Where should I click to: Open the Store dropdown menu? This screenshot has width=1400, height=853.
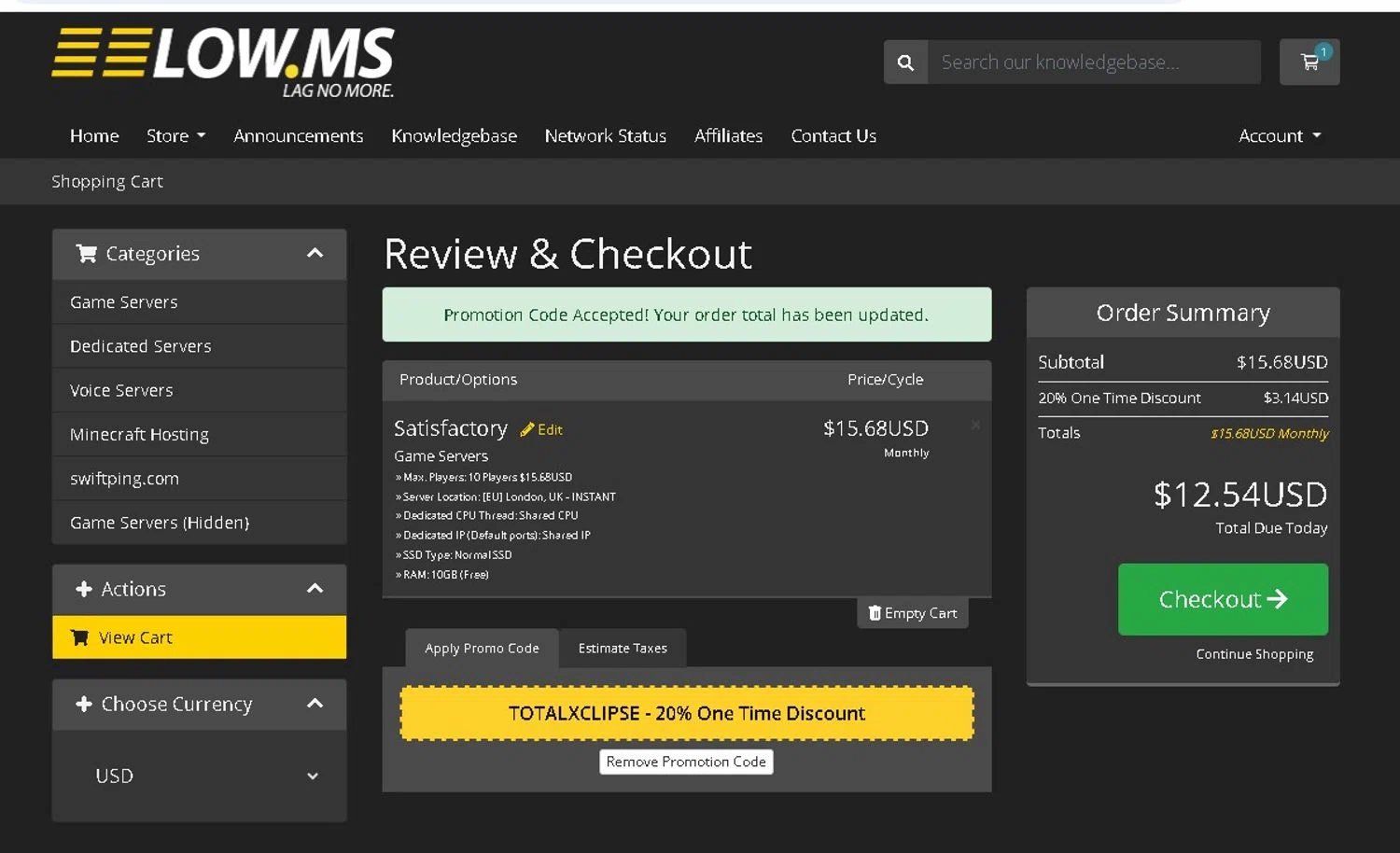point(175,136)
